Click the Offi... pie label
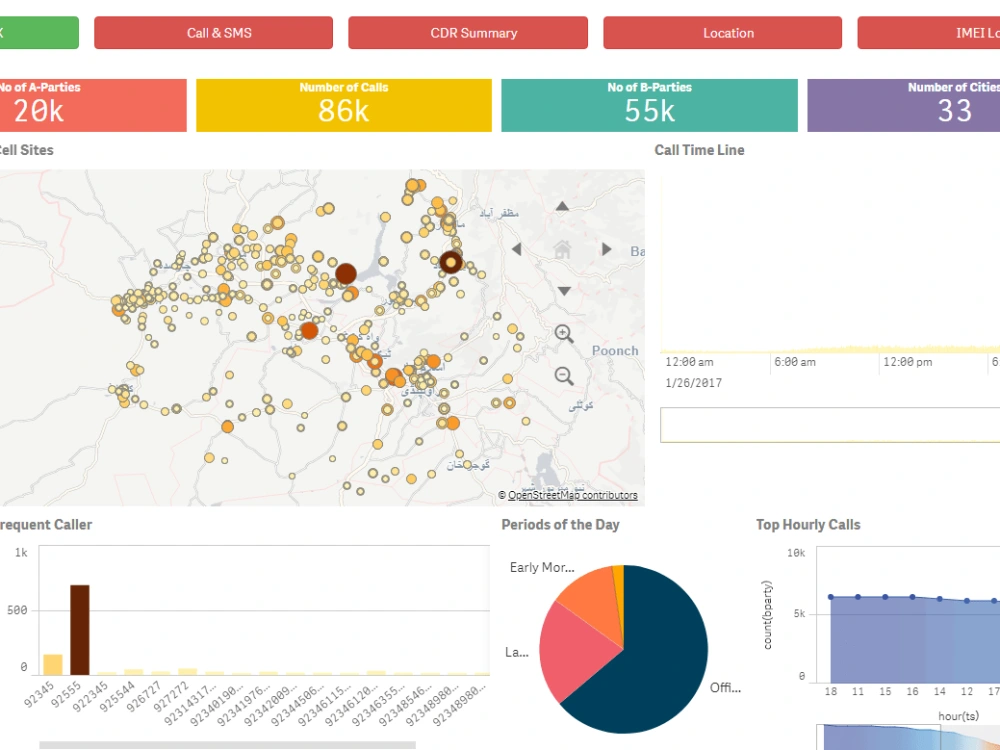This screenshot has width=1000, height=750. click(x=725, y=688)
